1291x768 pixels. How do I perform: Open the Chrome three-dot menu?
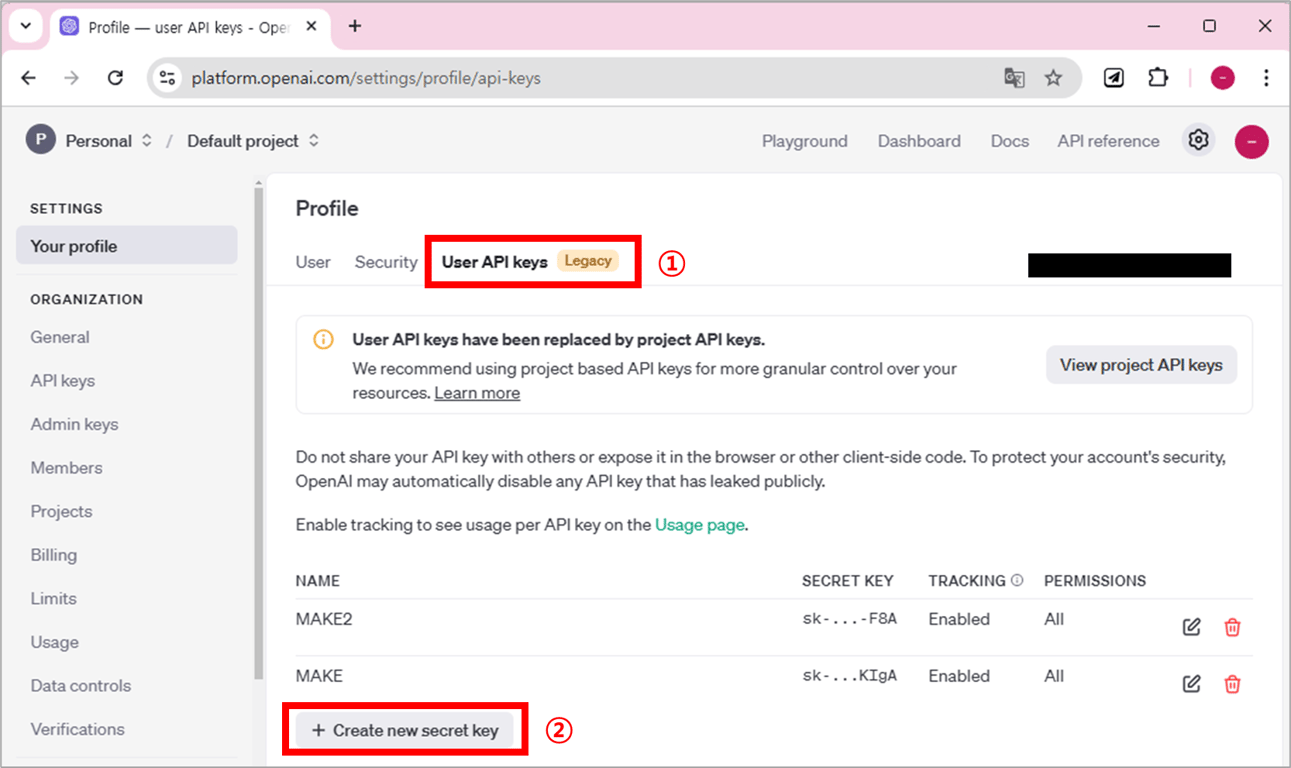(x=1266, y=78)
